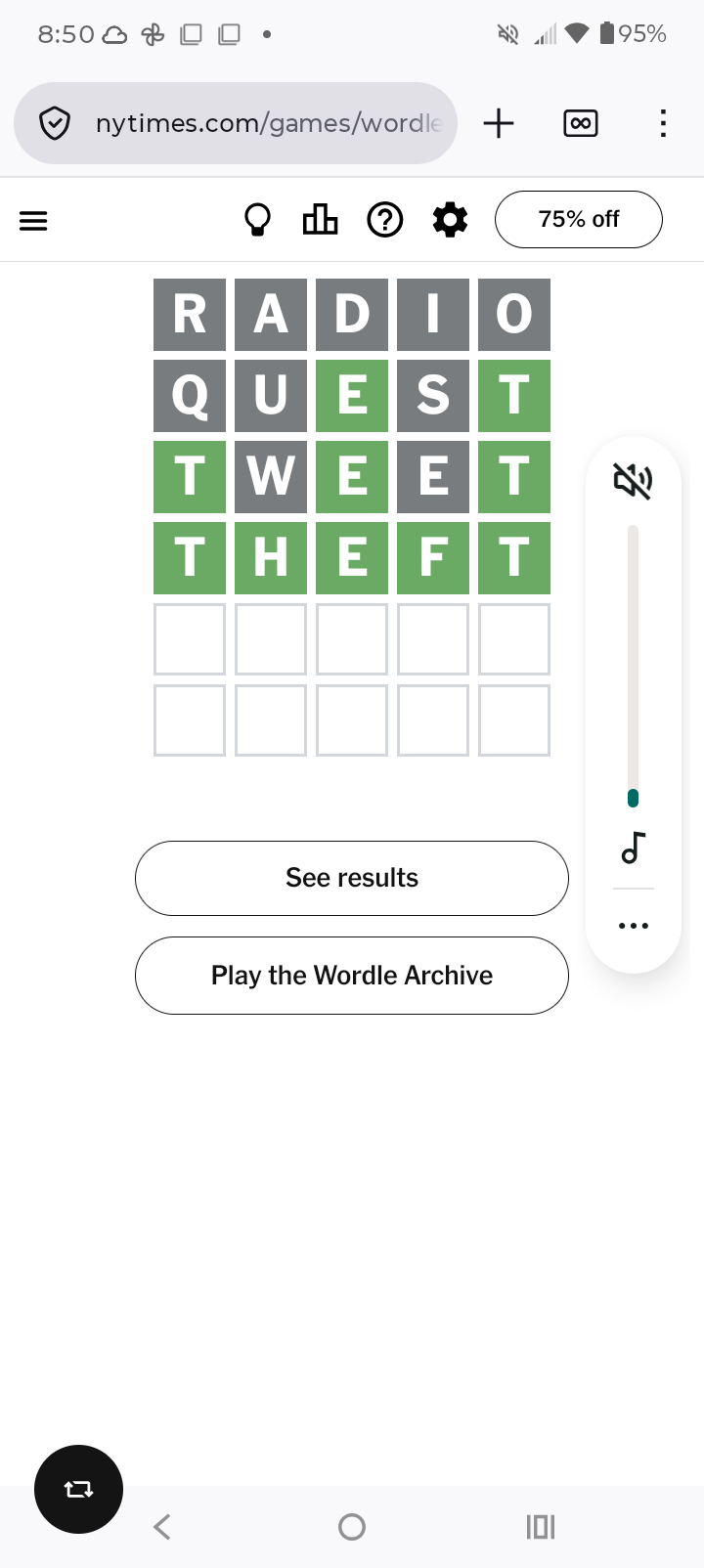Screen dimensions: 704x1568
Task: Expand volume panel with three dots
Action: click(x=633, y=925)
